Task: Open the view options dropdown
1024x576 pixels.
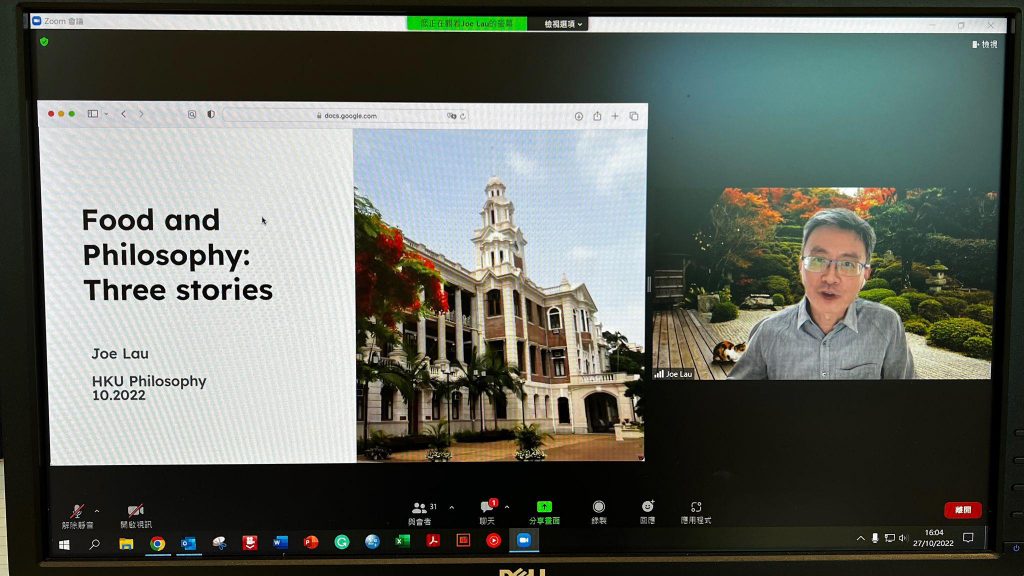Action: 563,24
